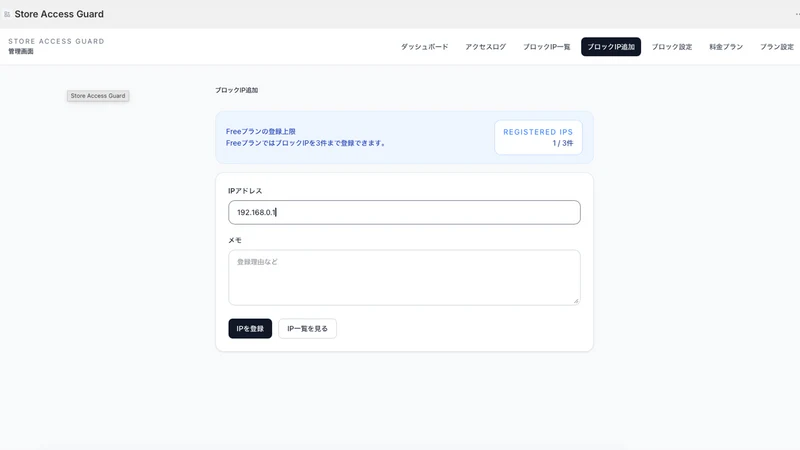This screenshot has height=450, width=800.
Task: Open the プラン設定 tab
Action: point(777,47)
